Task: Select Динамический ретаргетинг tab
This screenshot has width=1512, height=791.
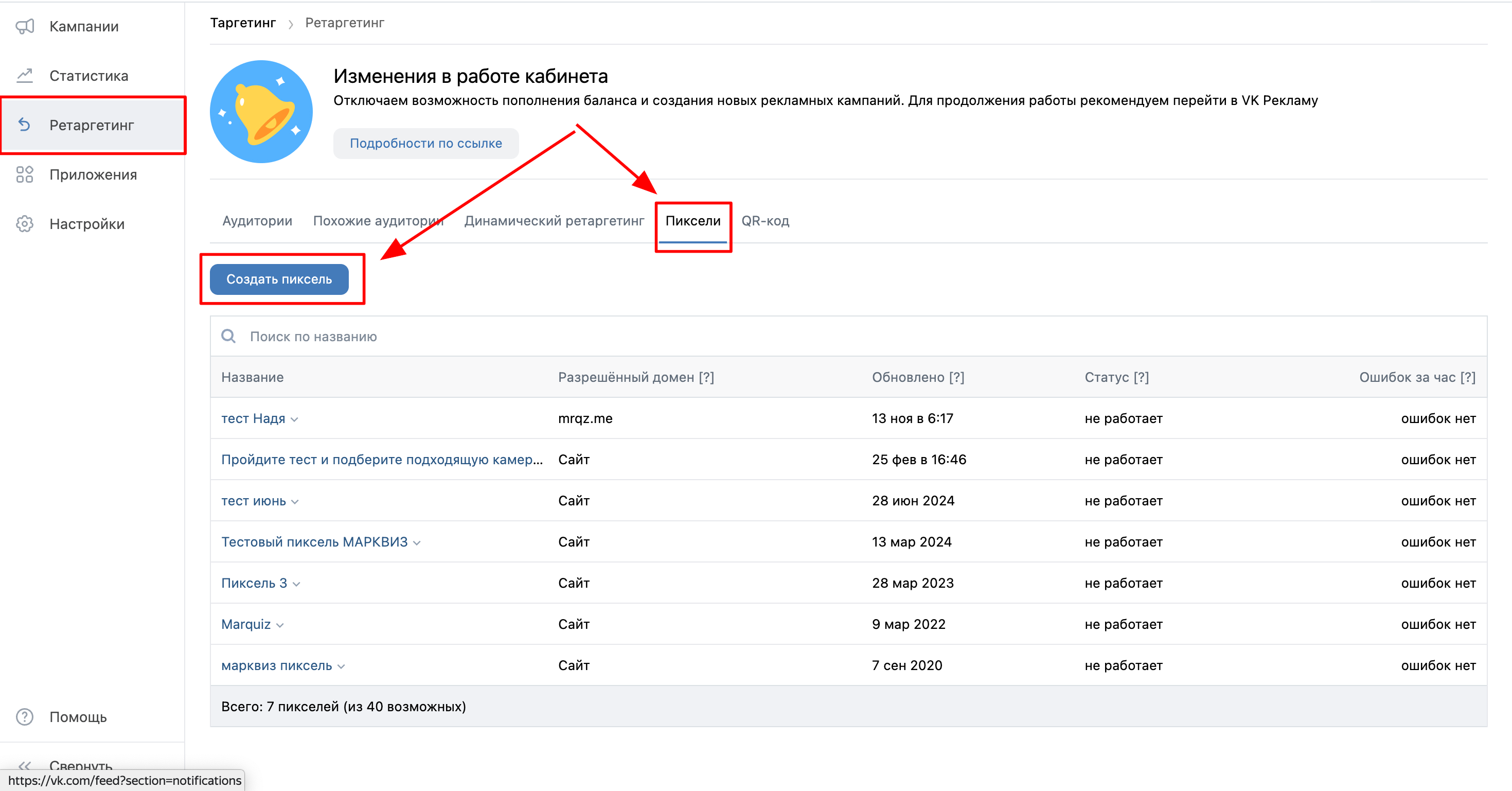Action: 554,221
